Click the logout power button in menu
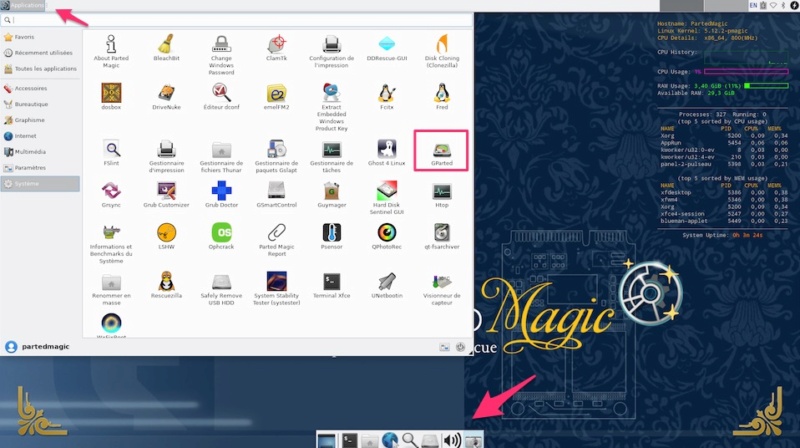800x448 pixels. point(460,347)
